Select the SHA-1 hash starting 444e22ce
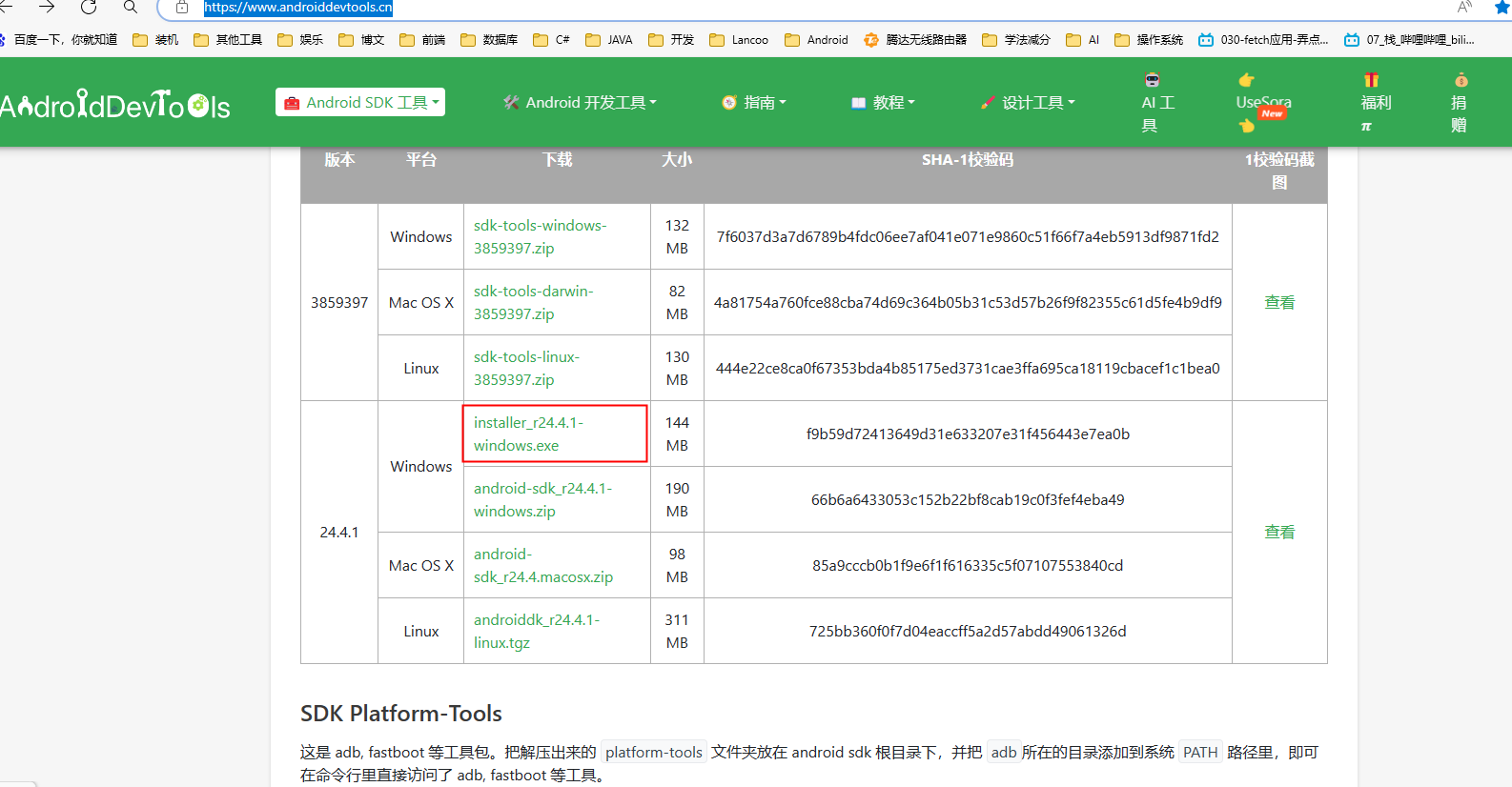Viewport: 1512px width, 787px height. click(x=968, y=368)
